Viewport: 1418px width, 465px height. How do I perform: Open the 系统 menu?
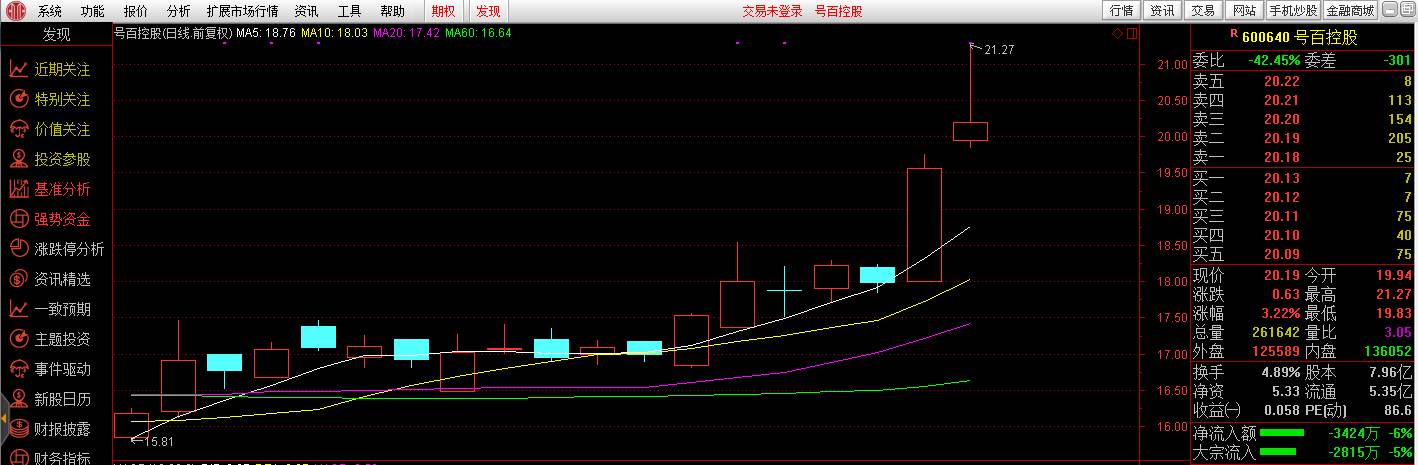(50, 11)
